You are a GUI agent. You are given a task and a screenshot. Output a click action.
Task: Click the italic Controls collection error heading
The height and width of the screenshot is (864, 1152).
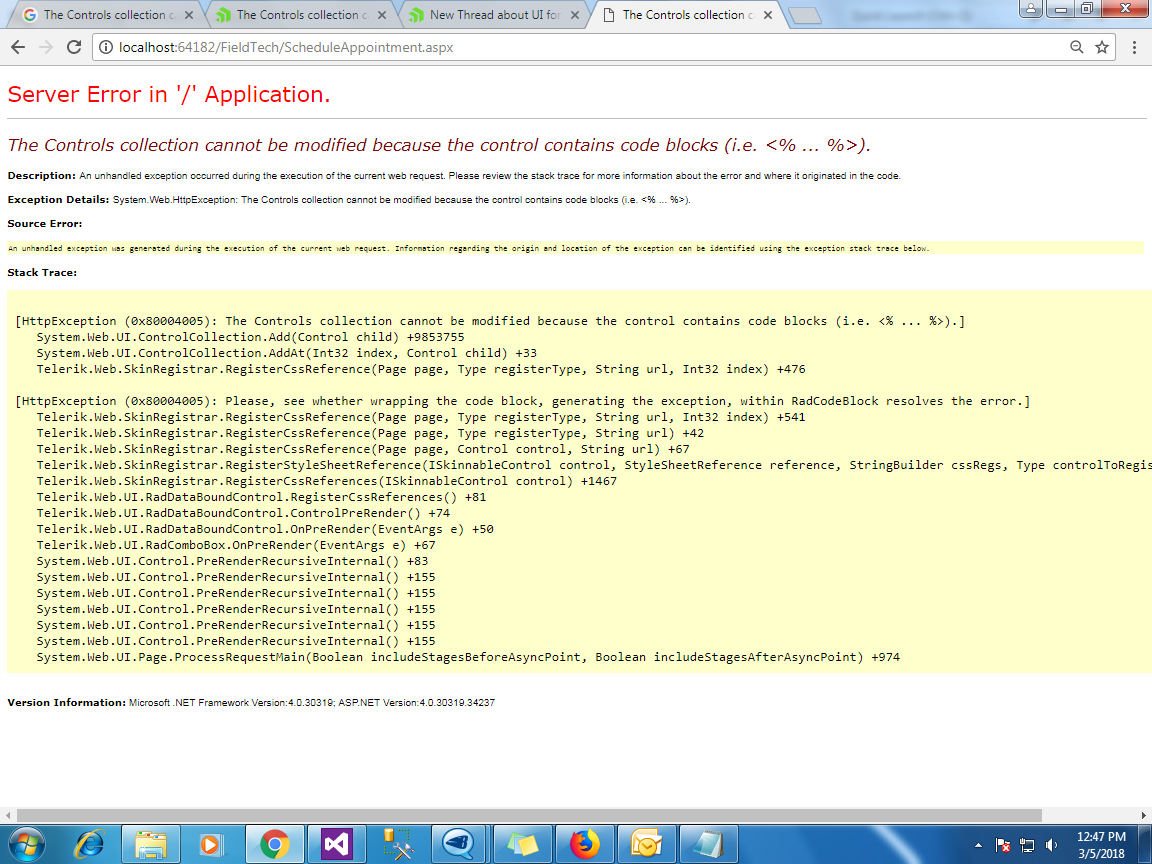click(439, 145)
